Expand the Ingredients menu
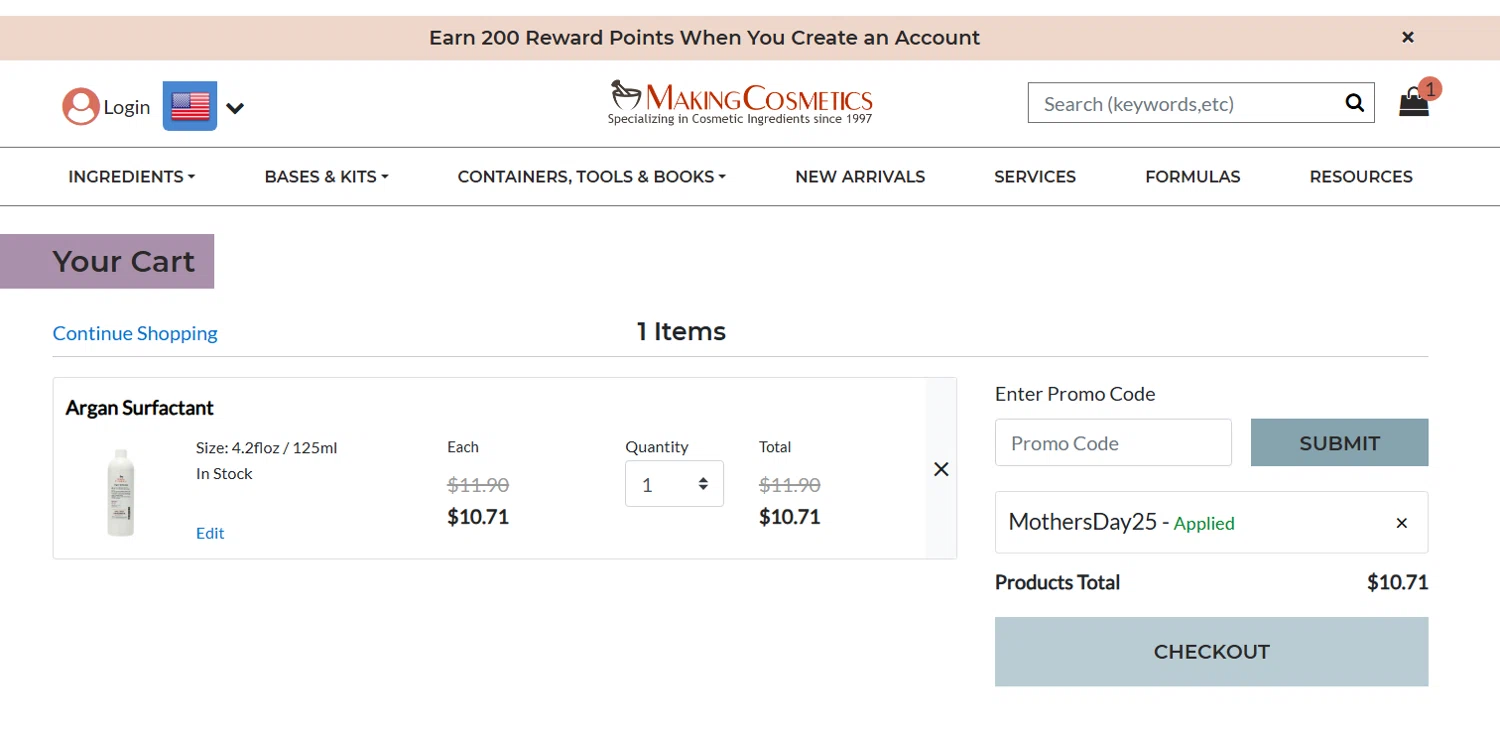 coord(132,177)
